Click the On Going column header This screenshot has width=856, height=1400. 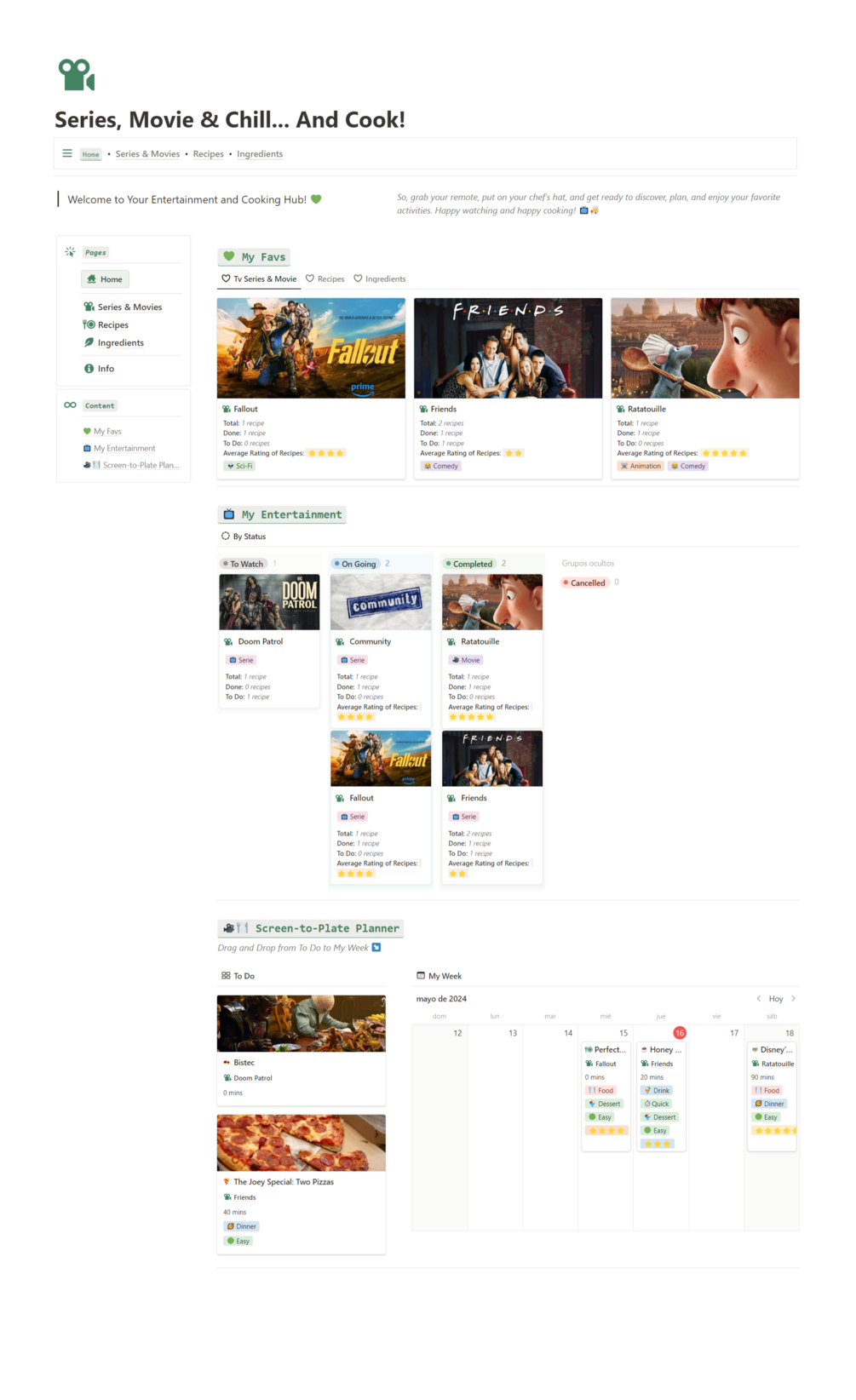click(357, 564)
